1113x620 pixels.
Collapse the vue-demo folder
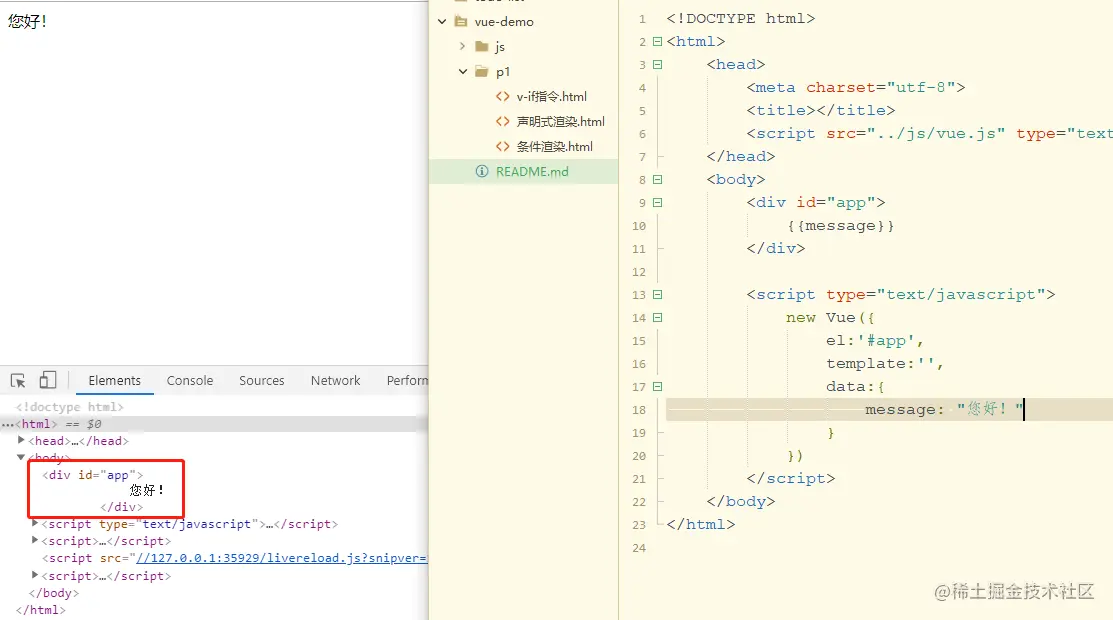pos(442,21)
